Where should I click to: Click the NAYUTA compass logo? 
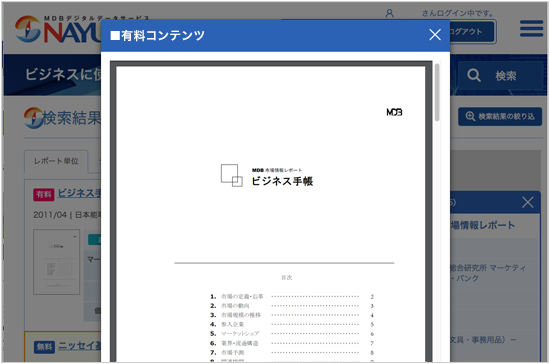click(27, 29)
